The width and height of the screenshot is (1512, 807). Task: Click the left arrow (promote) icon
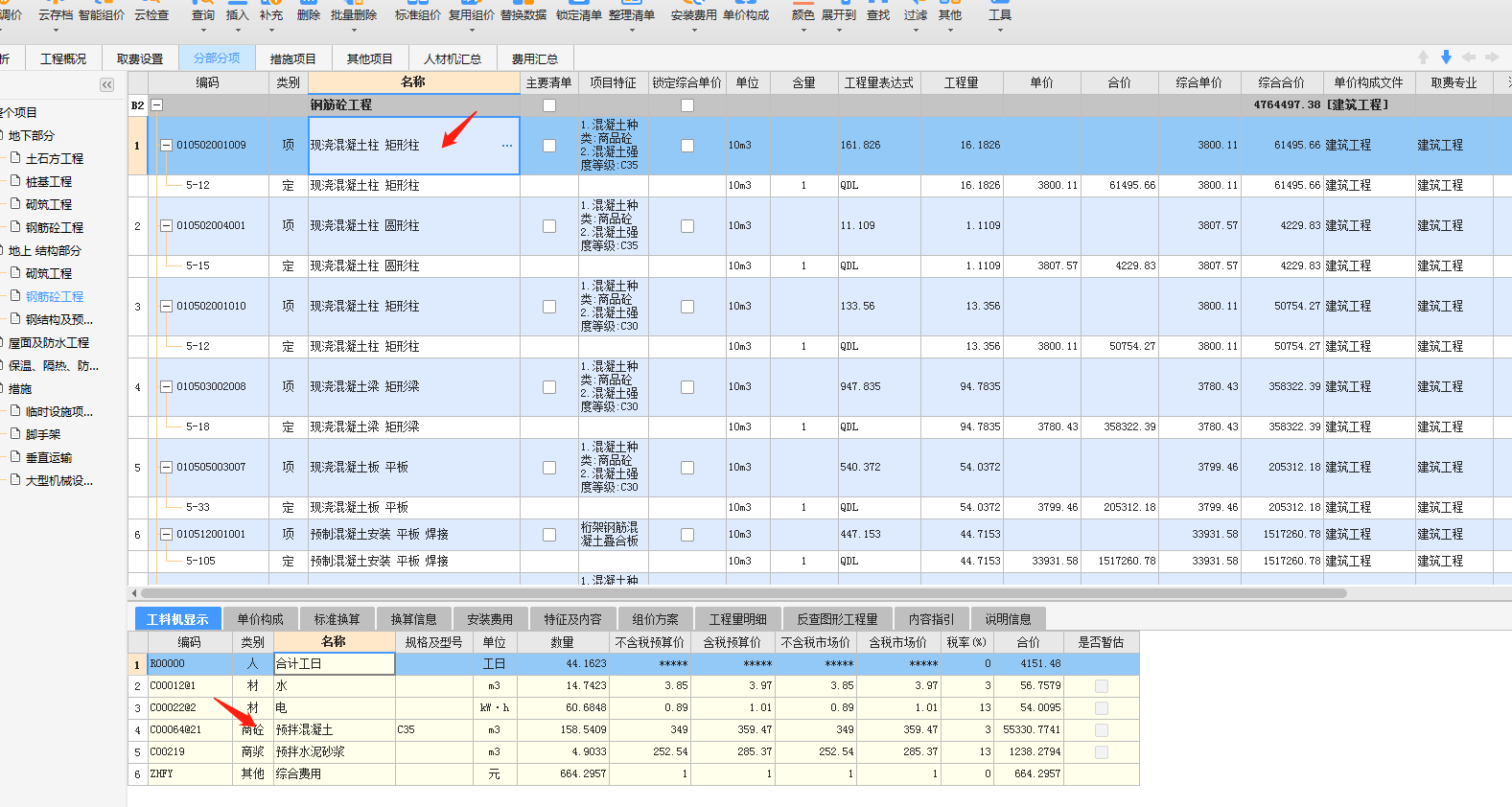click(x=1468, y=58)
